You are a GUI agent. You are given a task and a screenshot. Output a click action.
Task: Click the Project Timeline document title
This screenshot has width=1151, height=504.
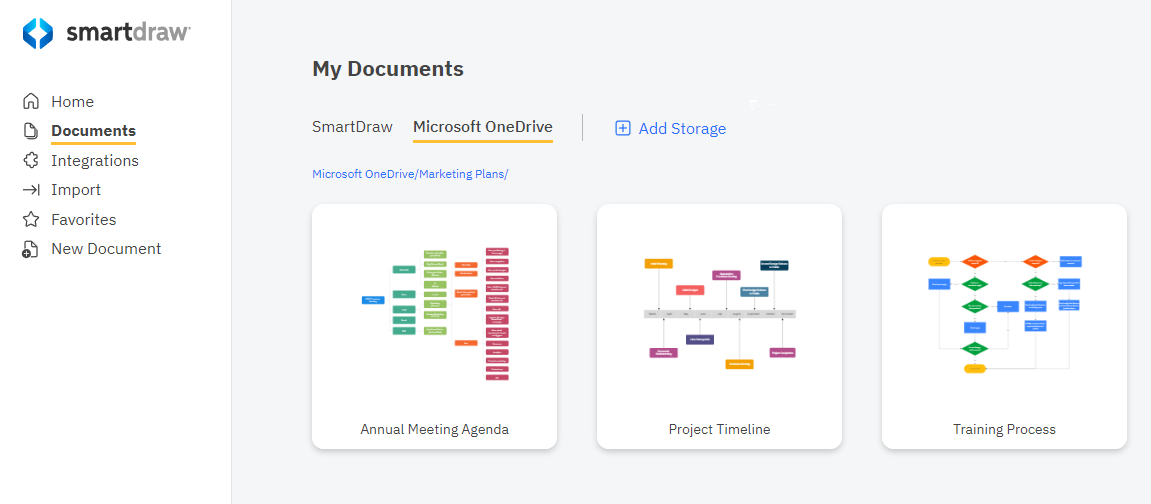point(719,429)
